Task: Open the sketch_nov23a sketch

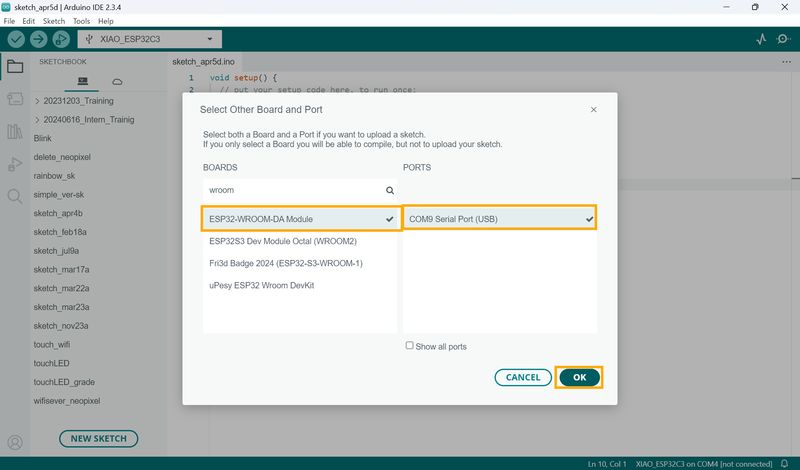Action: [x=61, y=326]
